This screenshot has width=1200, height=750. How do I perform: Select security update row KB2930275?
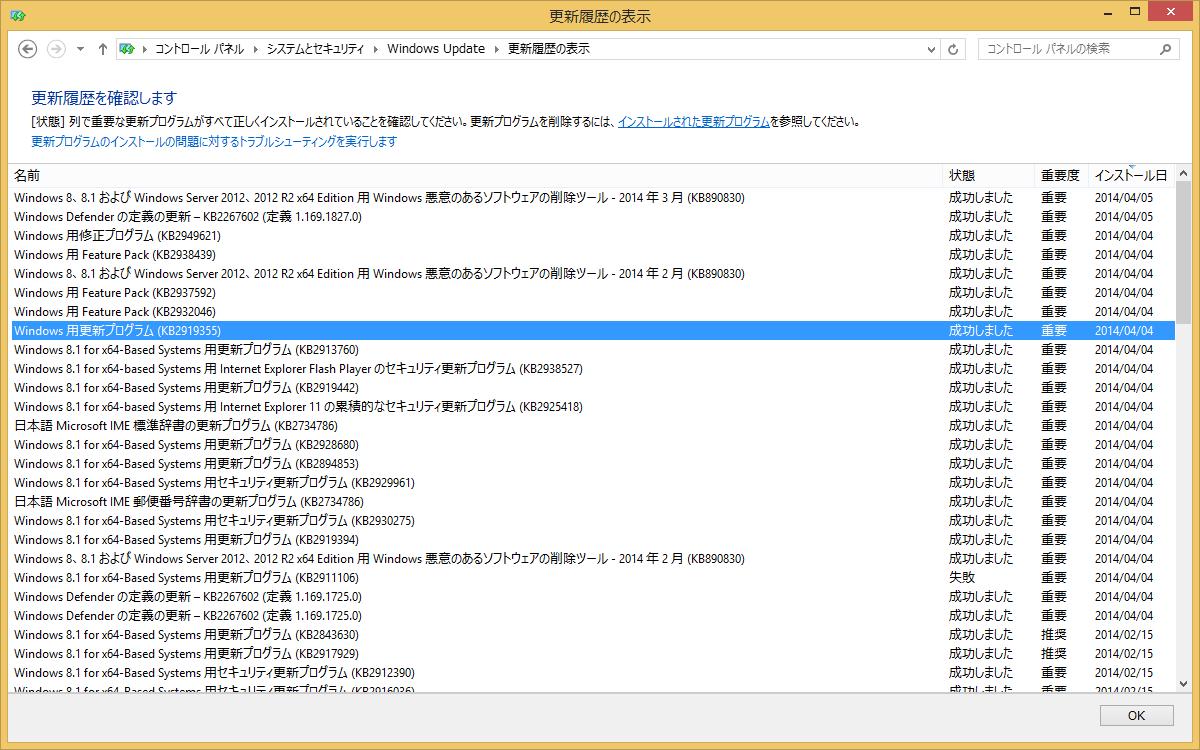pyautogui.click(x=593, y=521)
